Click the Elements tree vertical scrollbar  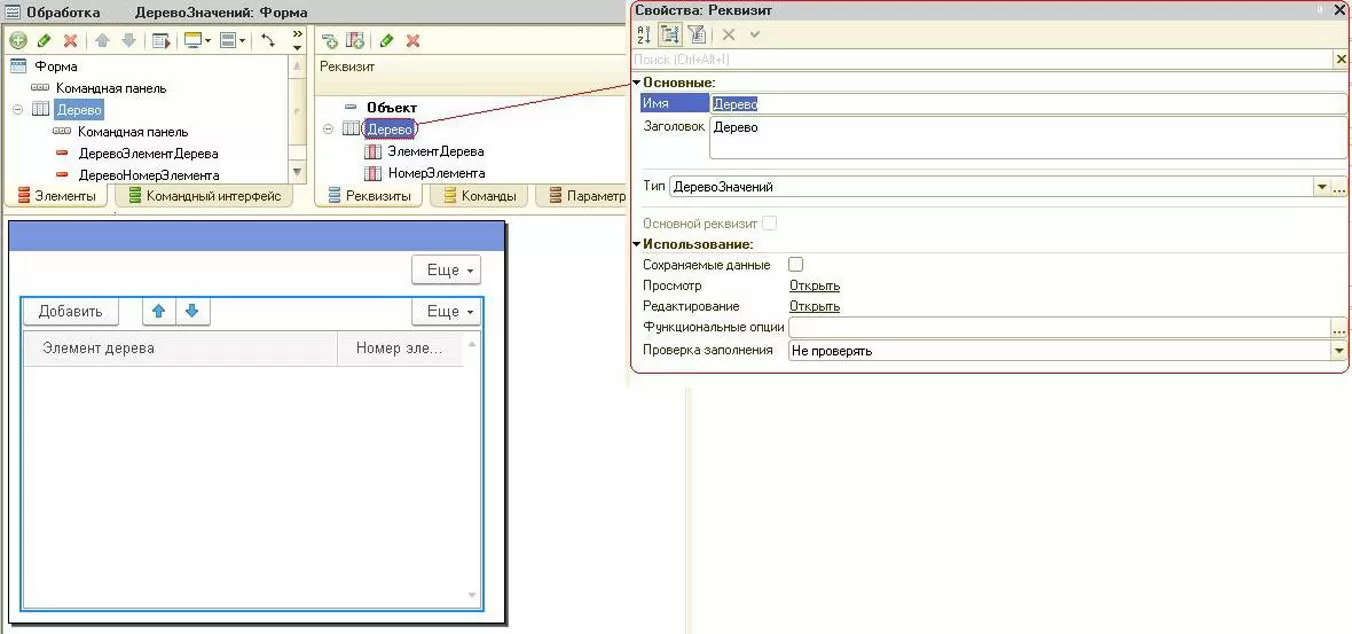pyautogui.click(x=297, y=118)
